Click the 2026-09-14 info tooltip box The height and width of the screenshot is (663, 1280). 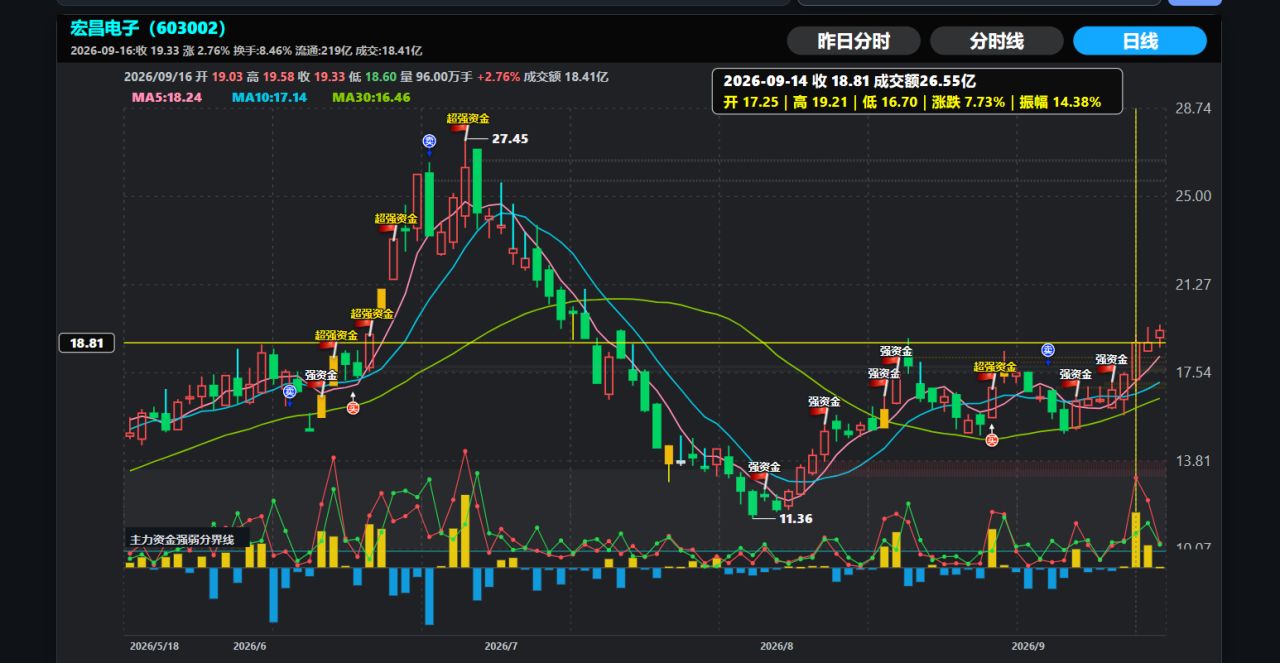point(917,91)
